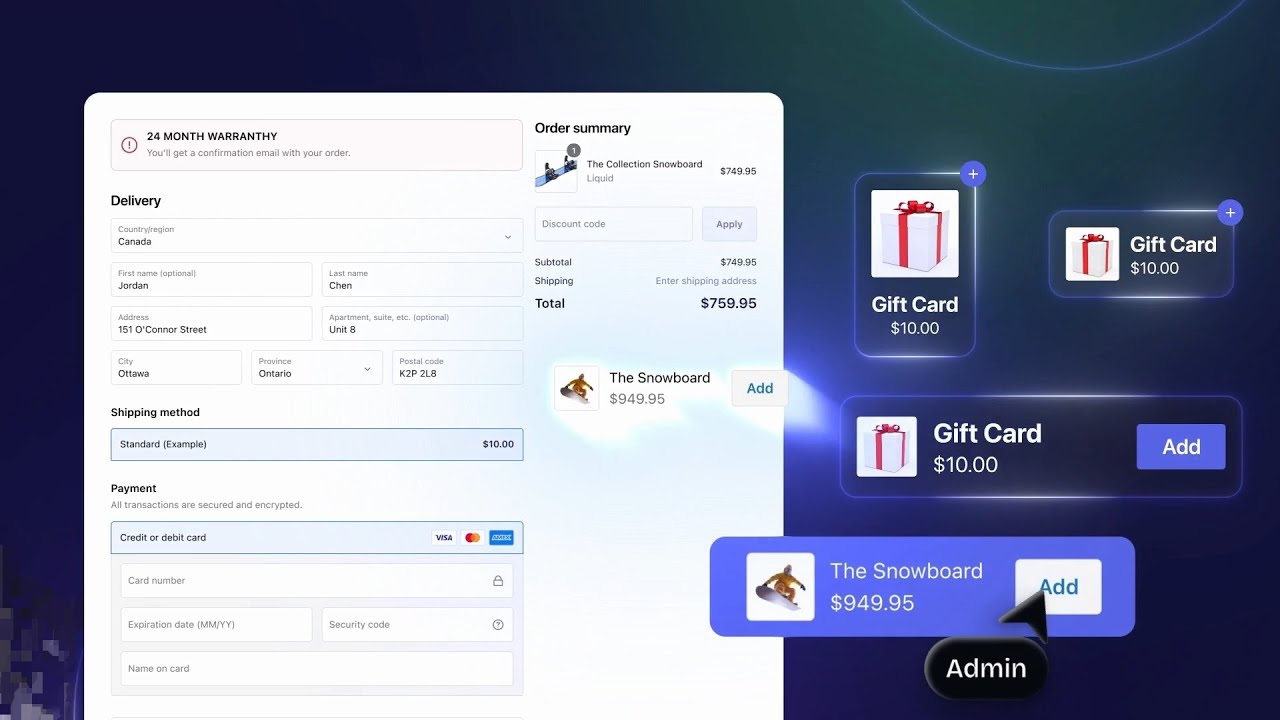Click gift box image on tall Gift Card card
Image resolution: width=1280 pixels, height=720 pixels.
click(915, 234)
